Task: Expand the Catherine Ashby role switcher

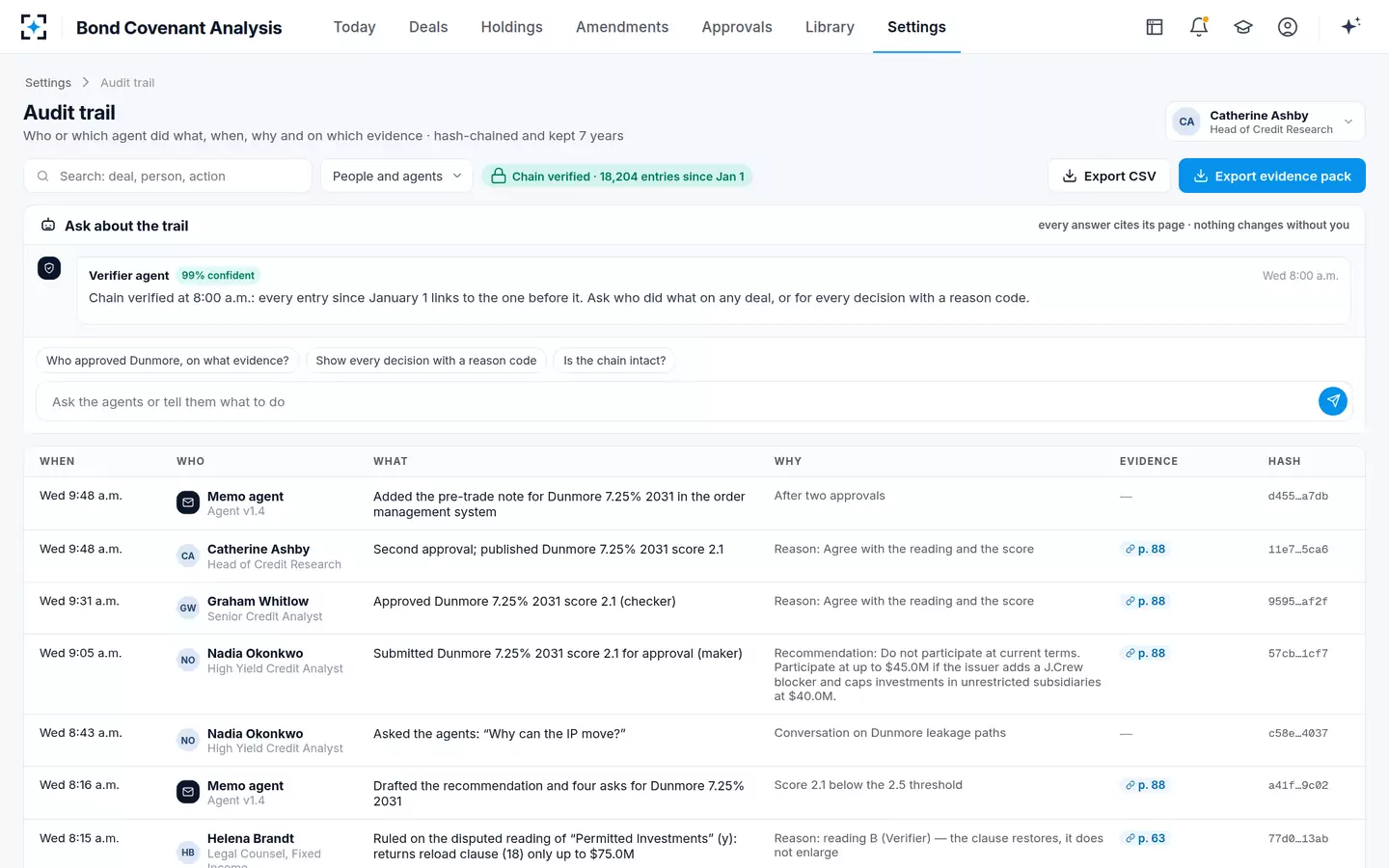Action: point(1266,122)
